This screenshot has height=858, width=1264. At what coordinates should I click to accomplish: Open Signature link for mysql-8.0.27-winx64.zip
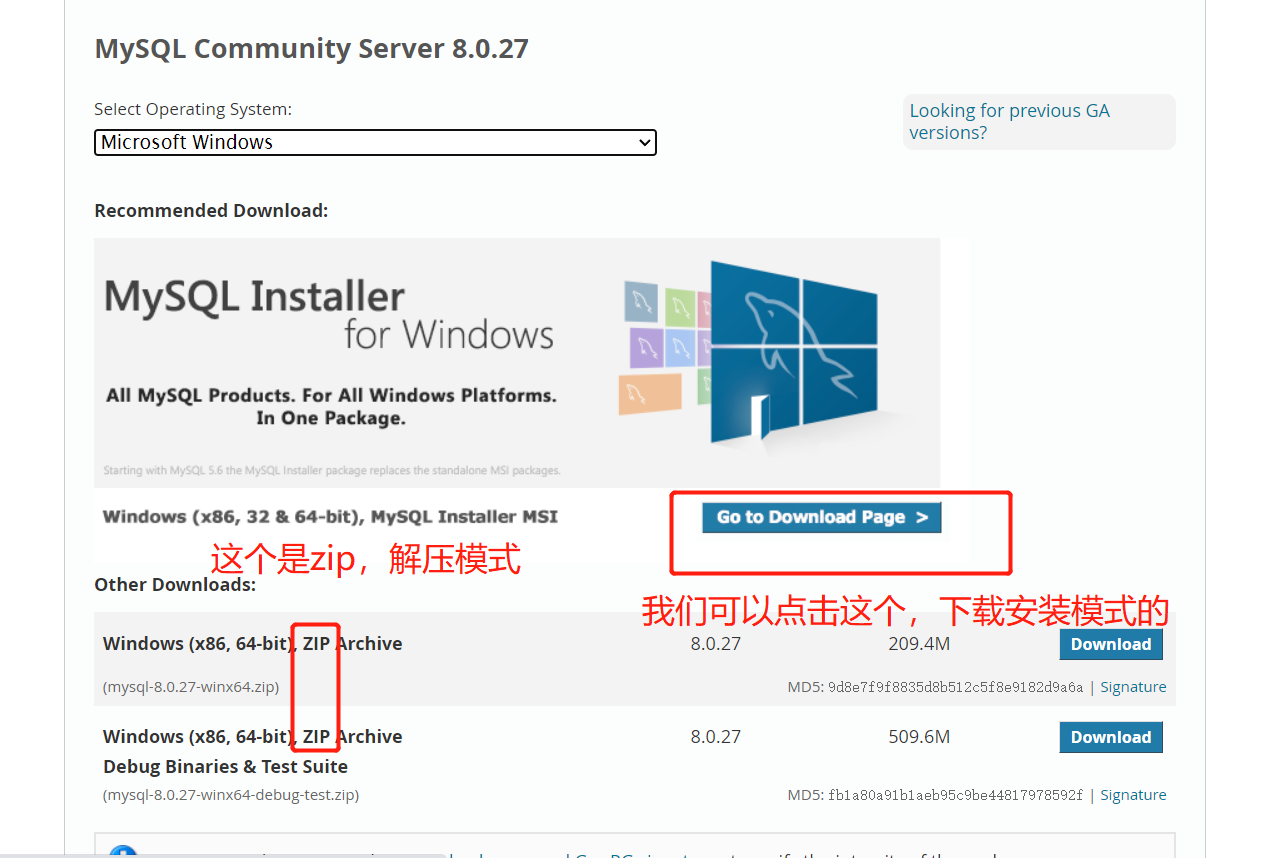pyautogui.click(x=1133, y=687)
